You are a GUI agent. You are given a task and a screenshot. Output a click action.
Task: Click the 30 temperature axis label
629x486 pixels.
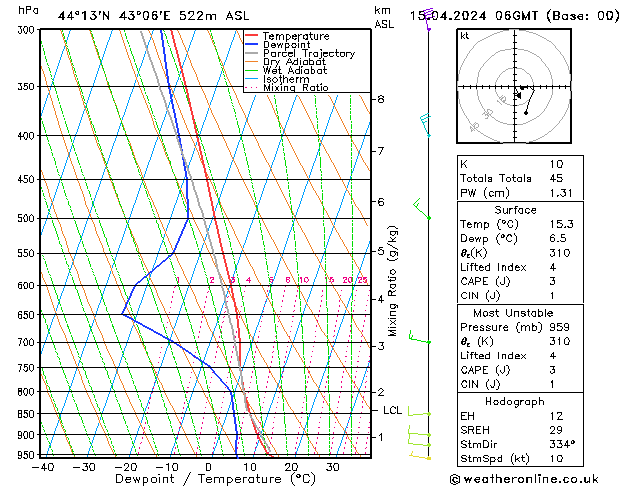(x=333, y=468)
